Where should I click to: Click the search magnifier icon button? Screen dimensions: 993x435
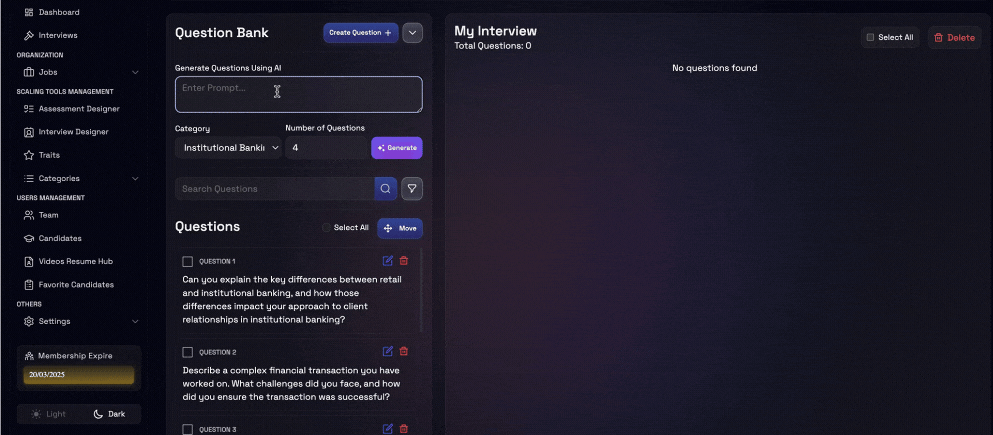click(386, 189)
